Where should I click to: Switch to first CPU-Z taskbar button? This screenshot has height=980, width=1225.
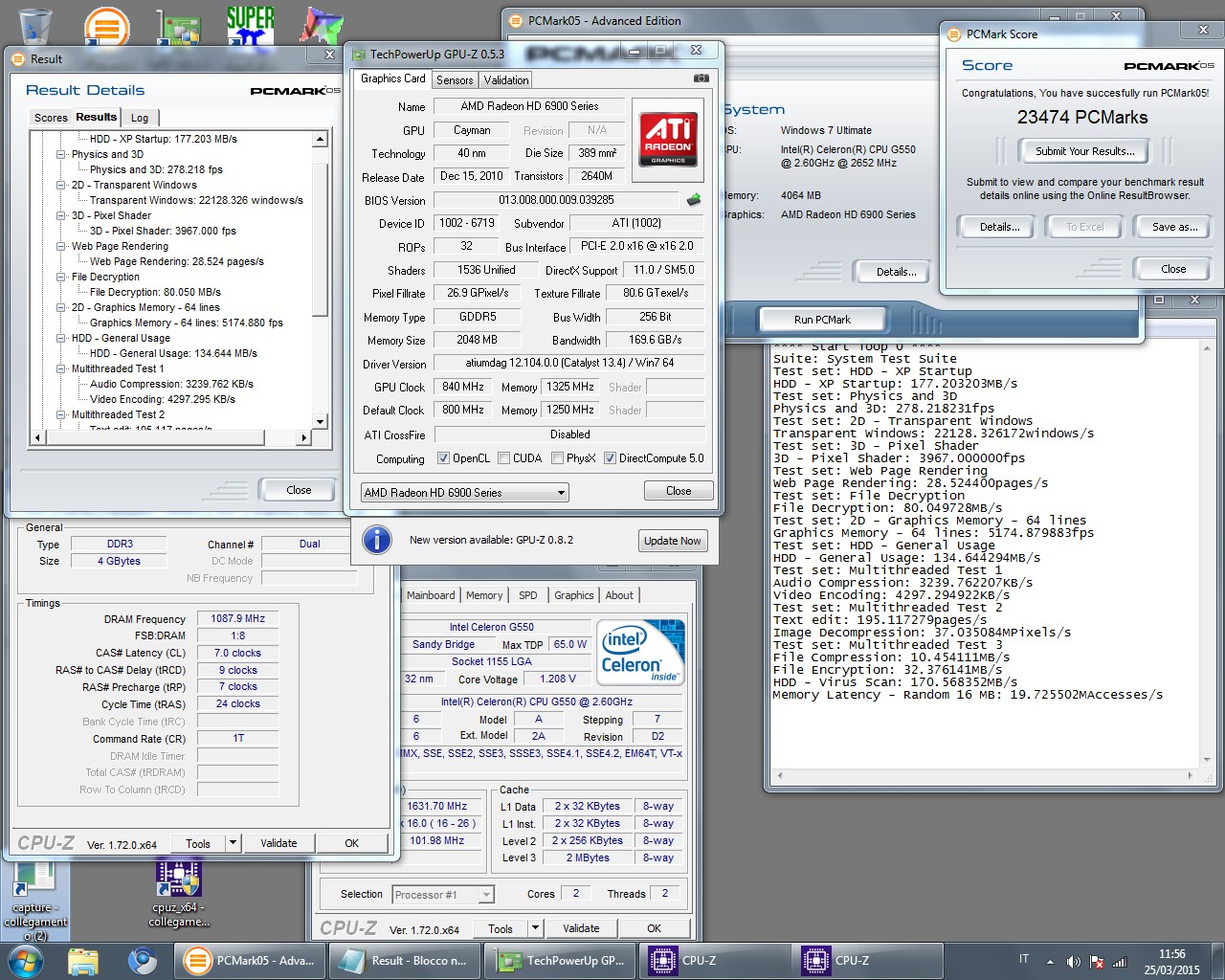click(x=716, y=961)
